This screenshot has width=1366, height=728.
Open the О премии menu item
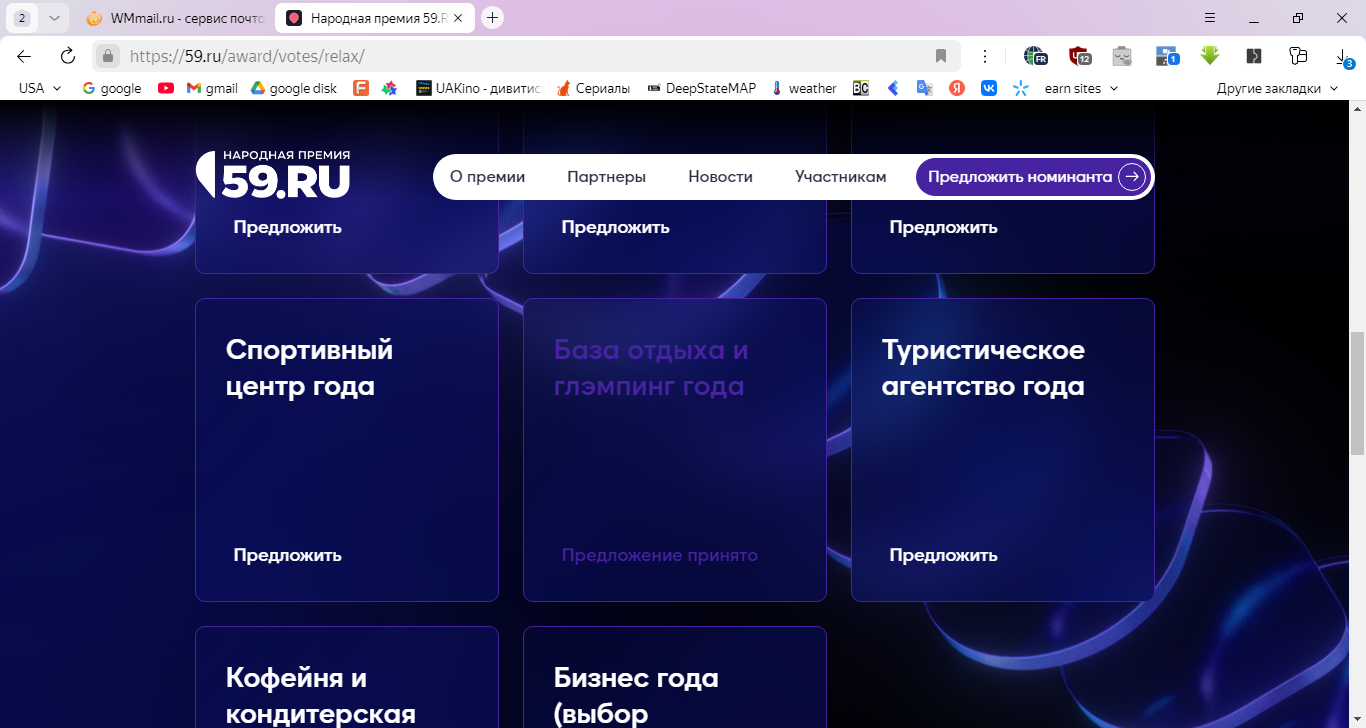(x=487, y=177)
